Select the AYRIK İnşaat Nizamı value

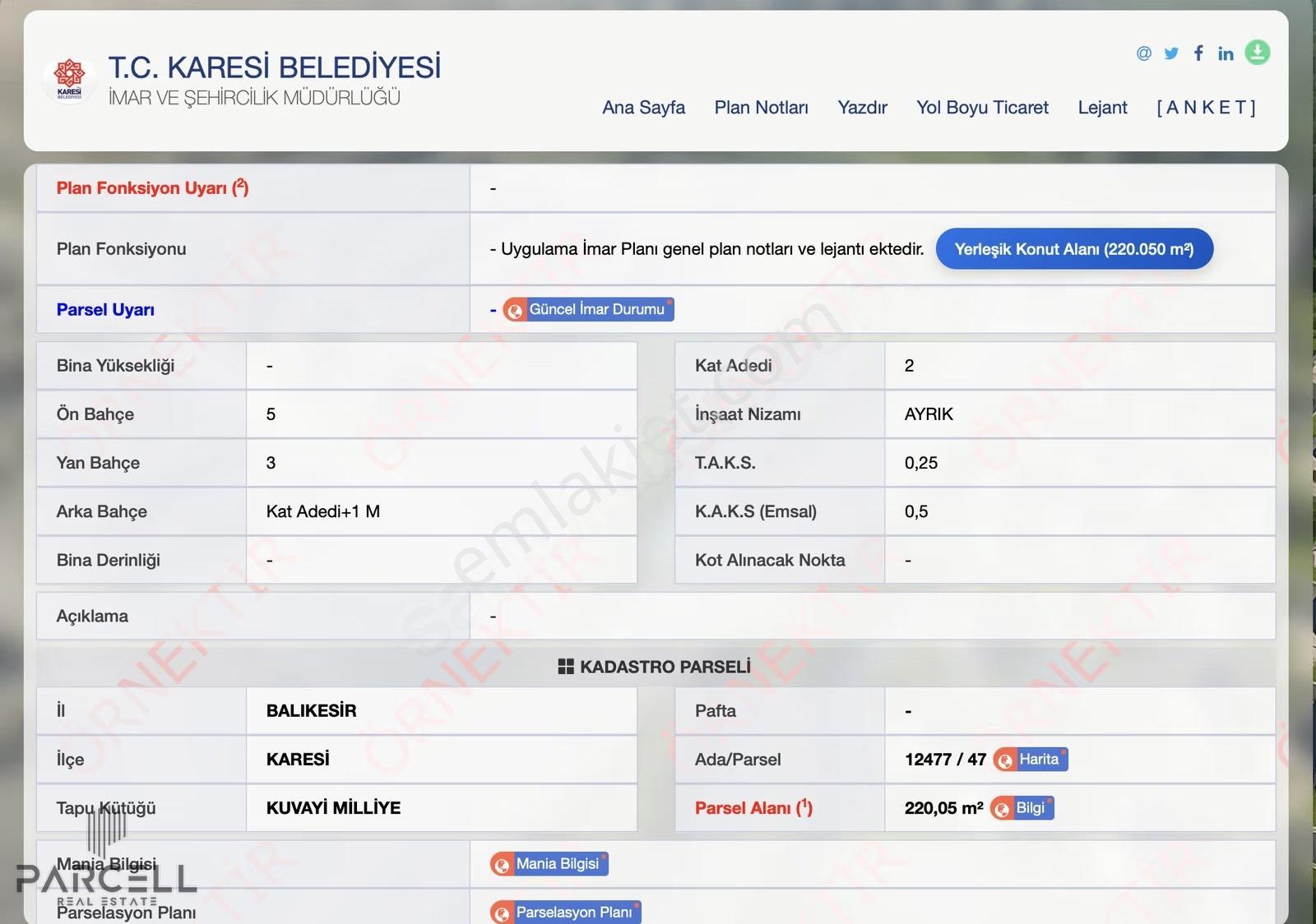click(x=929, y=414)
